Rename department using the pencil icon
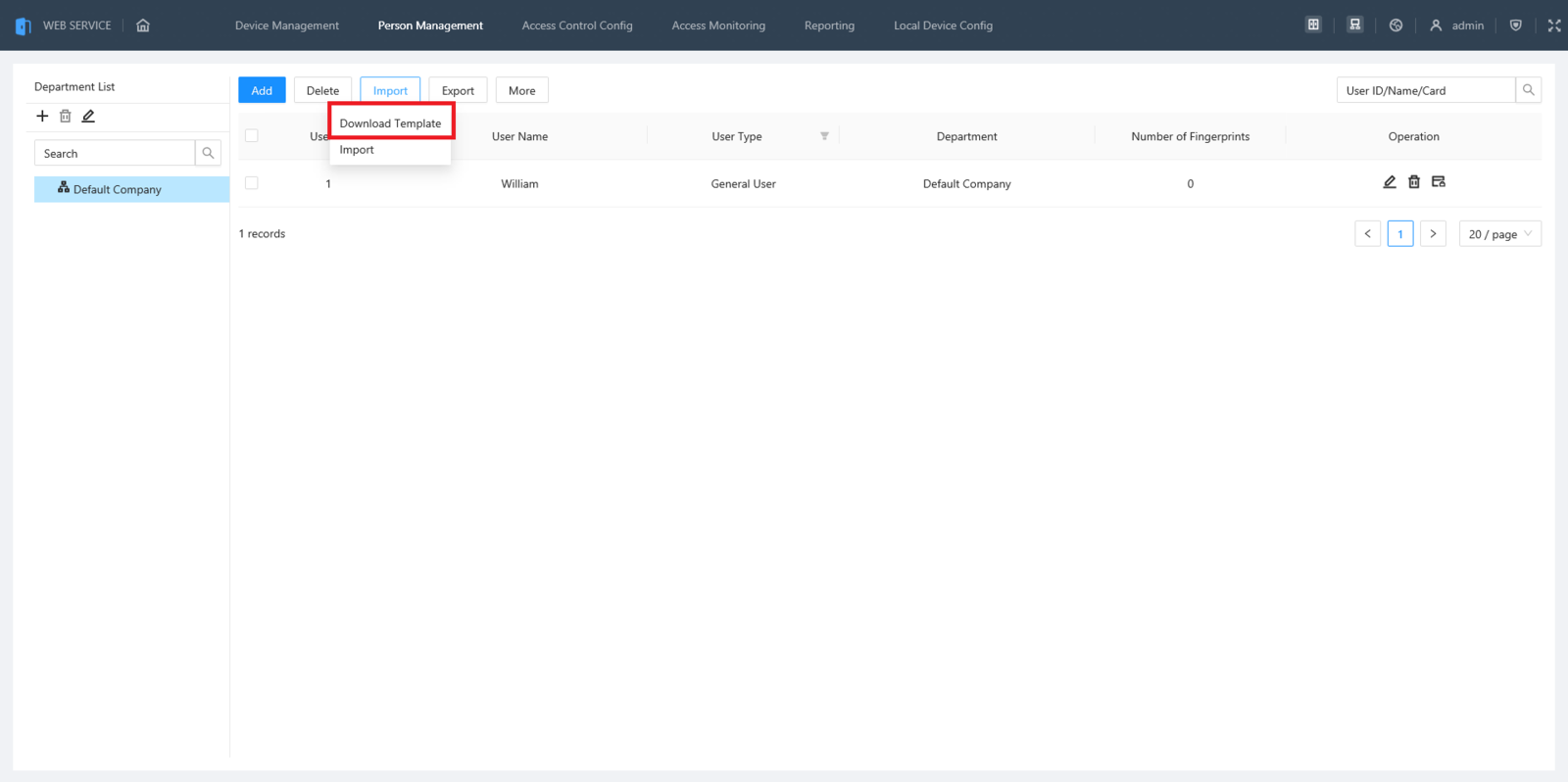 (88, 116)
